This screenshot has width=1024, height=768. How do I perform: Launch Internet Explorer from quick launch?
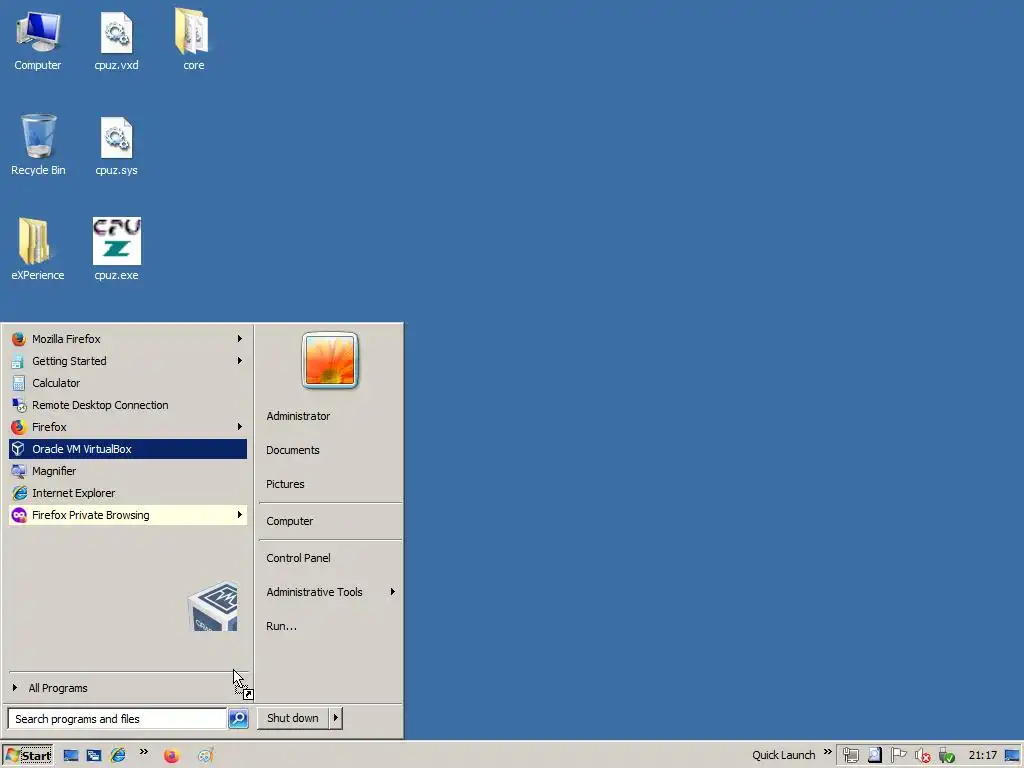(118, 756)
